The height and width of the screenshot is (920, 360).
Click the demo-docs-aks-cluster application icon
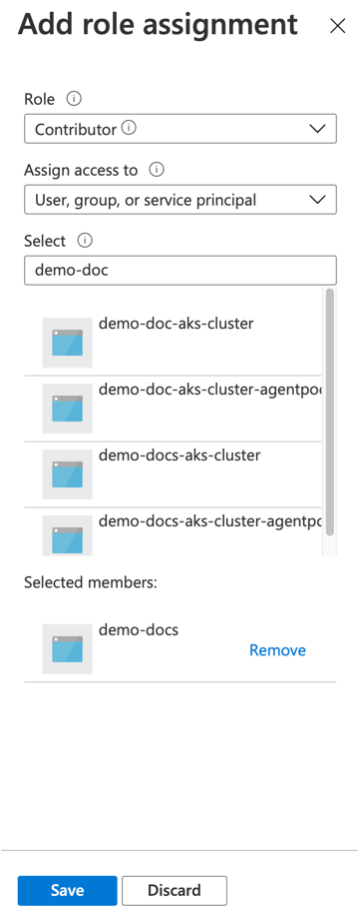point(67,474)
